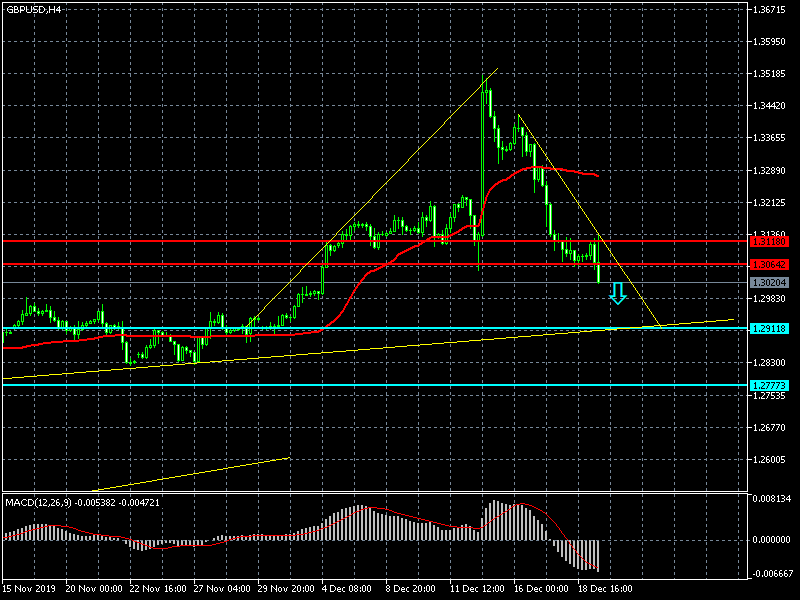Click the MACD(12,26,9) indicator label
This screenshot has width=800, height=600.
tap(39, 503)
